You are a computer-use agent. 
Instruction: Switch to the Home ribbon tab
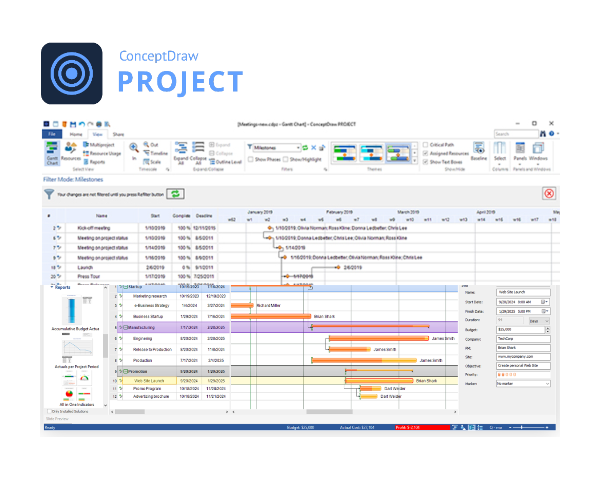point(76,134)
